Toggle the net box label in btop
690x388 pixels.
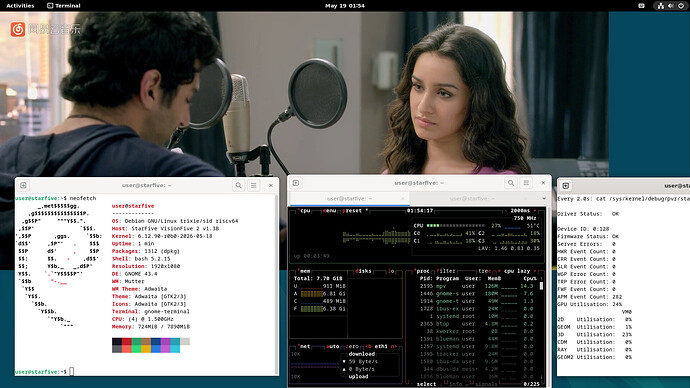[305, 346]
